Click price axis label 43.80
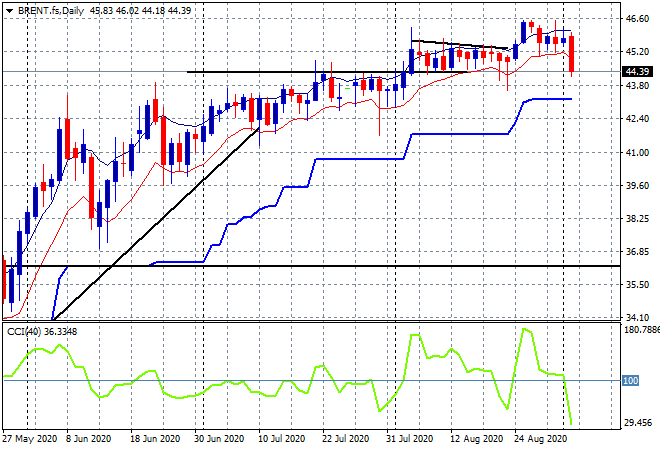This screenshot has width=660, height=450. [x=637, y=85]
